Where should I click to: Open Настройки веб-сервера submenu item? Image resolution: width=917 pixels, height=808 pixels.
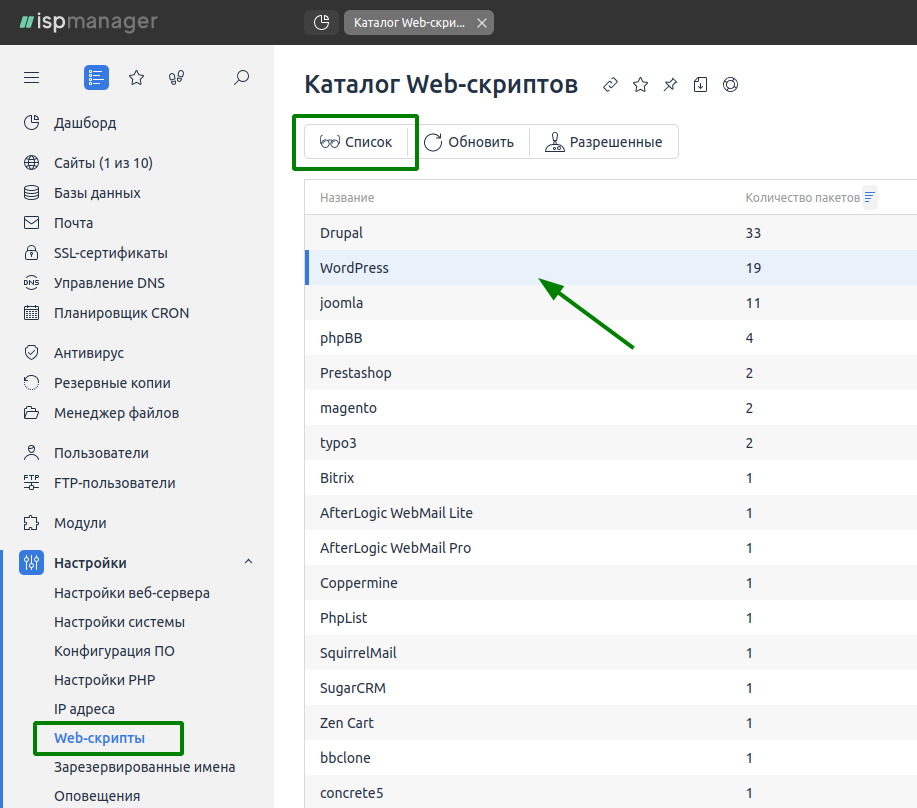(132, 593)
